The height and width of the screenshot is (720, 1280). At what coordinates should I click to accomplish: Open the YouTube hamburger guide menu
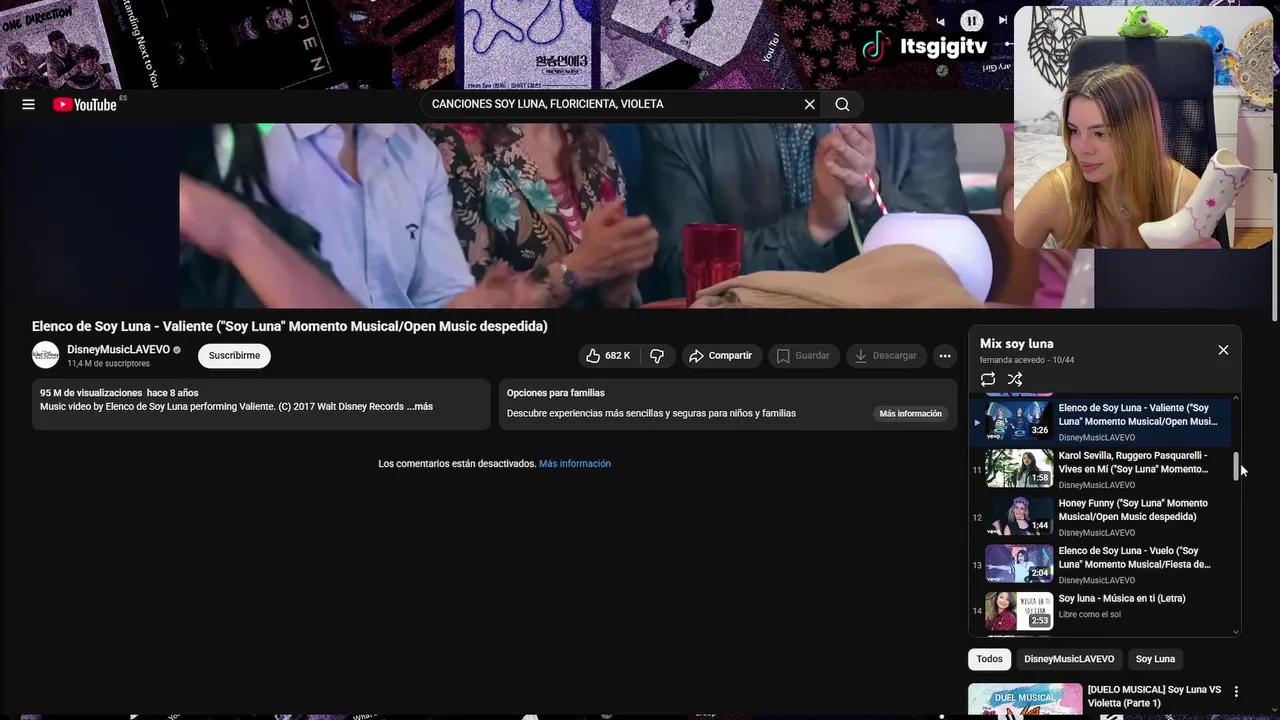(x=28, y=104)
